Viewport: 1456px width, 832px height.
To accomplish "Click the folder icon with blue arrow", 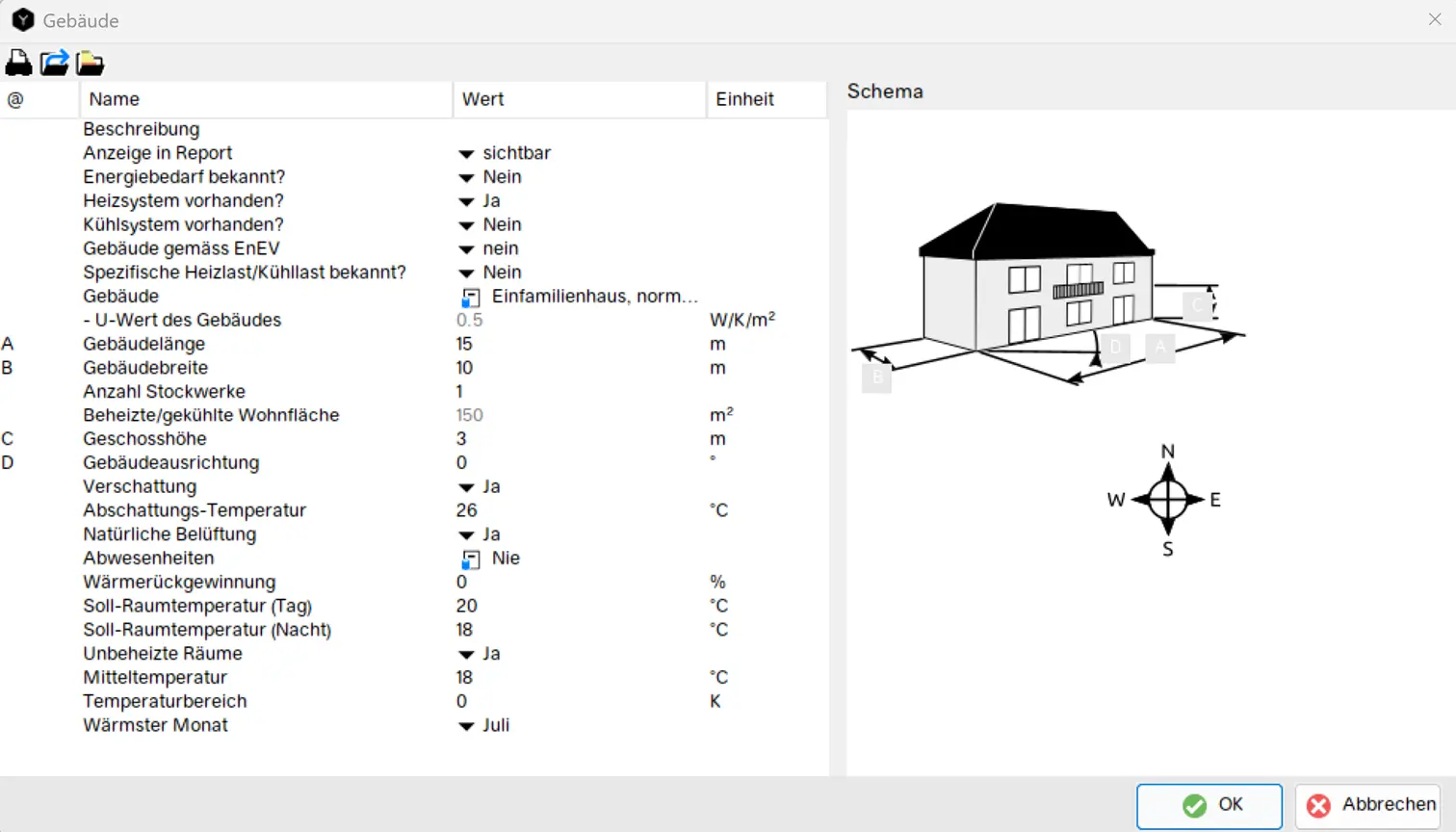I will (x=54, y=64).
